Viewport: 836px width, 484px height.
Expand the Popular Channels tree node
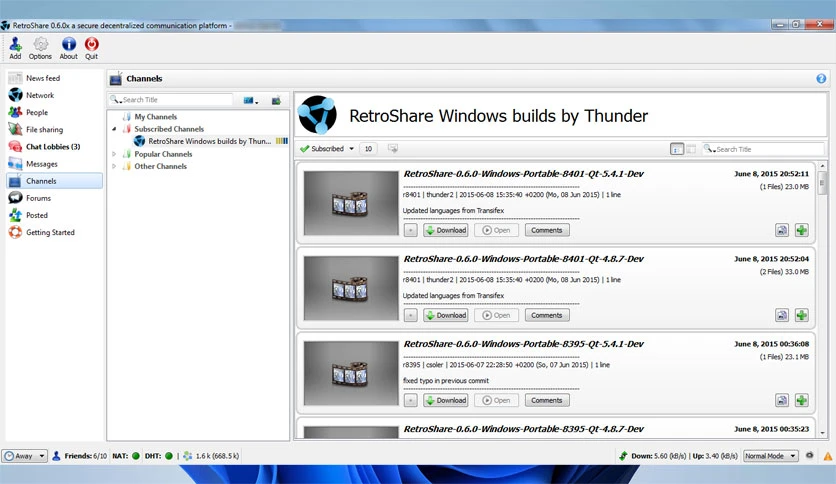114,154
